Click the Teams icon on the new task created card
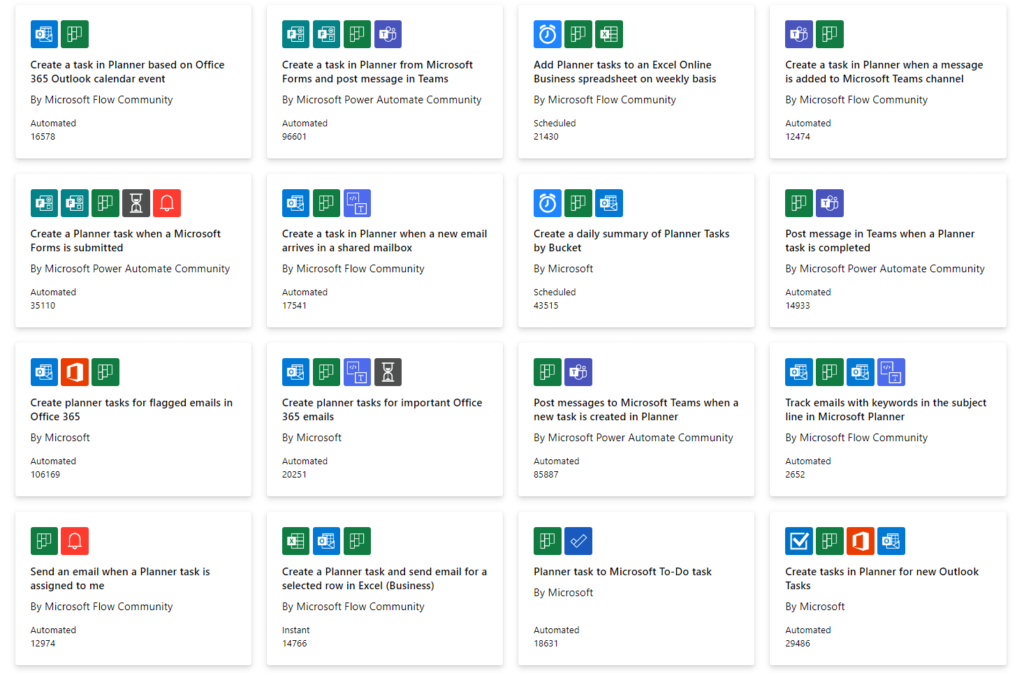1024x673 pixels. (x=578, y=372)
